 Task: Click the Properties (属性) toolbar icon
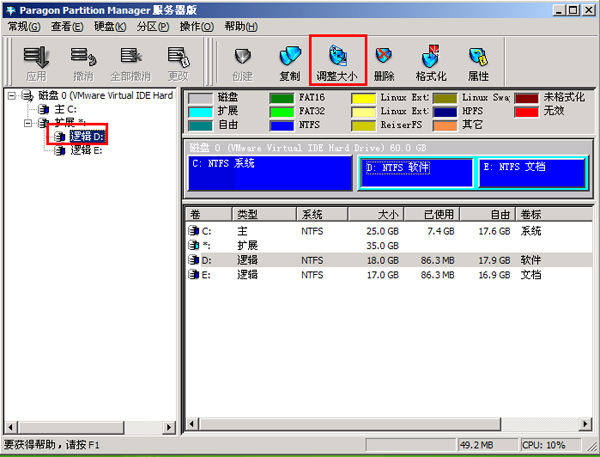click(x=478, y=56)
